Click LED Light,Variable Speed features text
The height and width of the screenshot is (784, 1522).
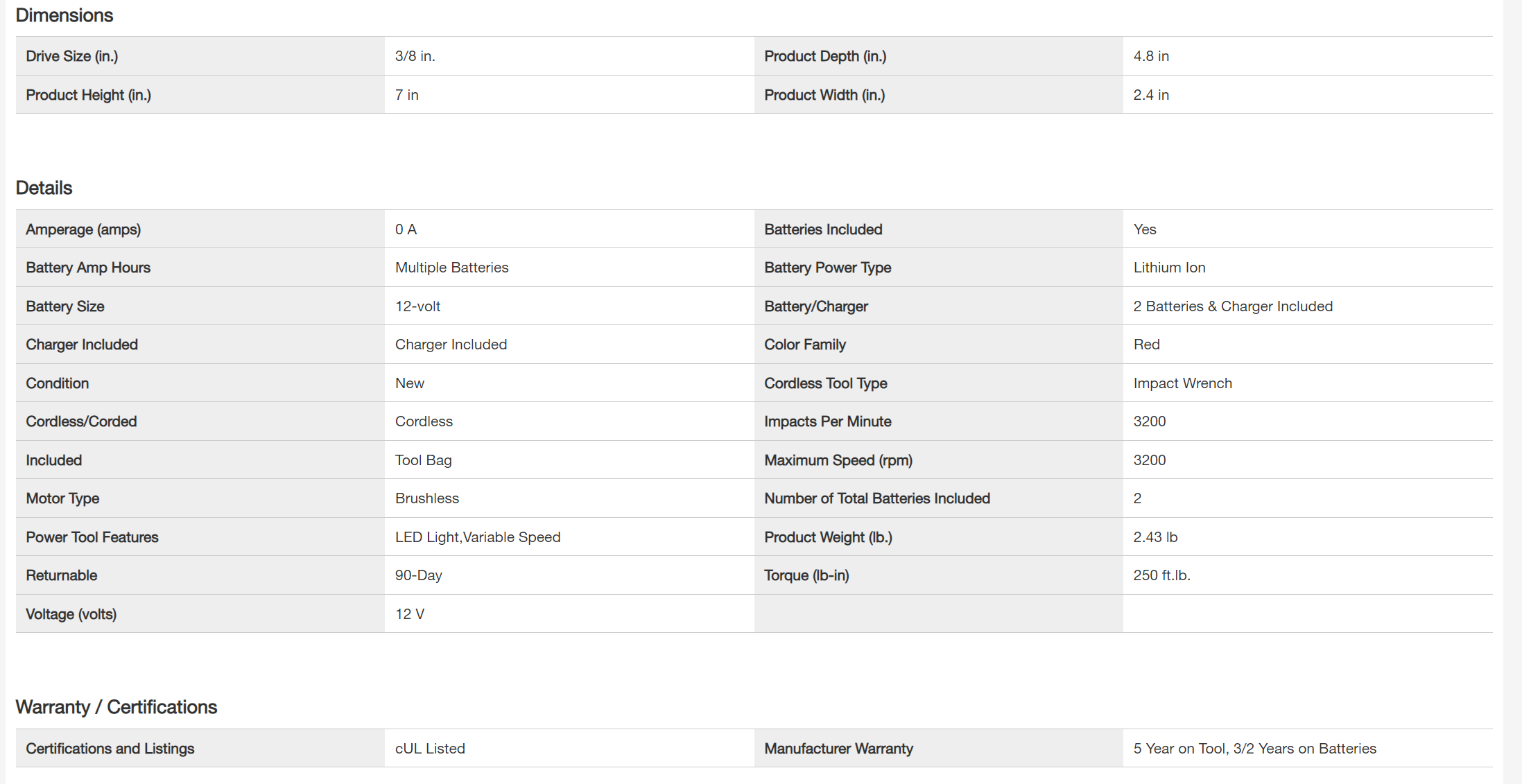coord(477,537)
